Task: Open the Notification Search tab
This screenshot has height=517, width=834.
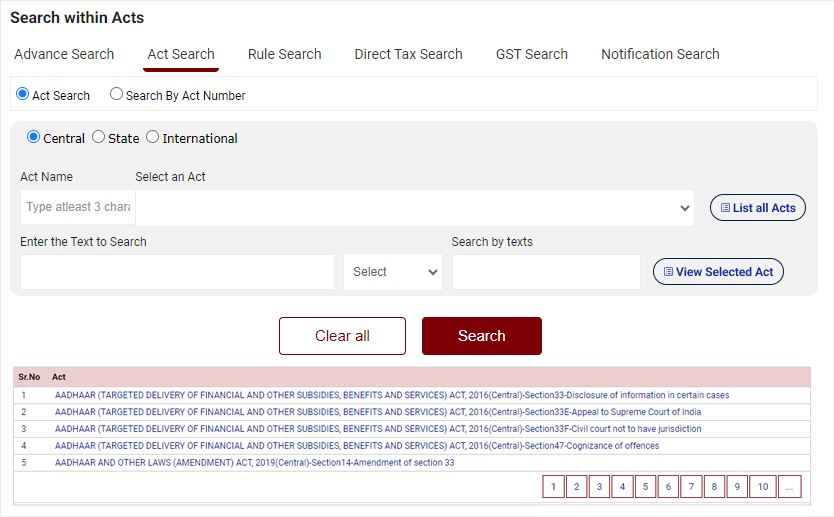Action: pos(660,54)
